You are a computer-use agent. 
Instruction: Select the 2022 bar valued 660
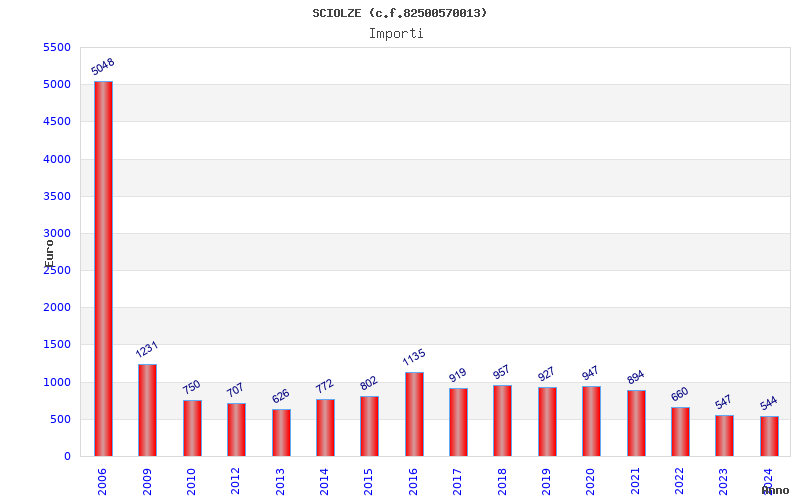point(680,432)
